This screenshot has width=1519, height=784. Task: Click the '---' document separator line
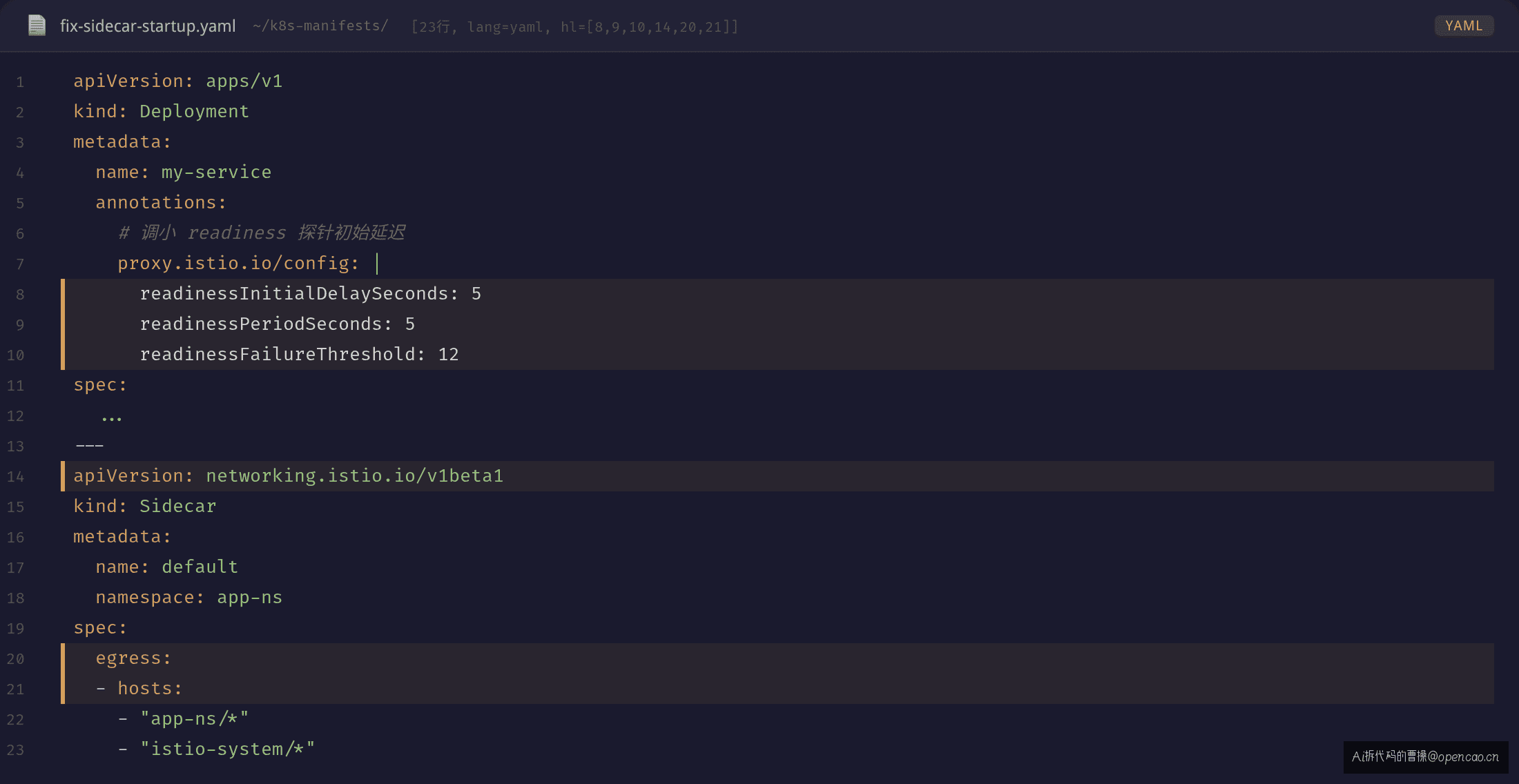point(90,447)
